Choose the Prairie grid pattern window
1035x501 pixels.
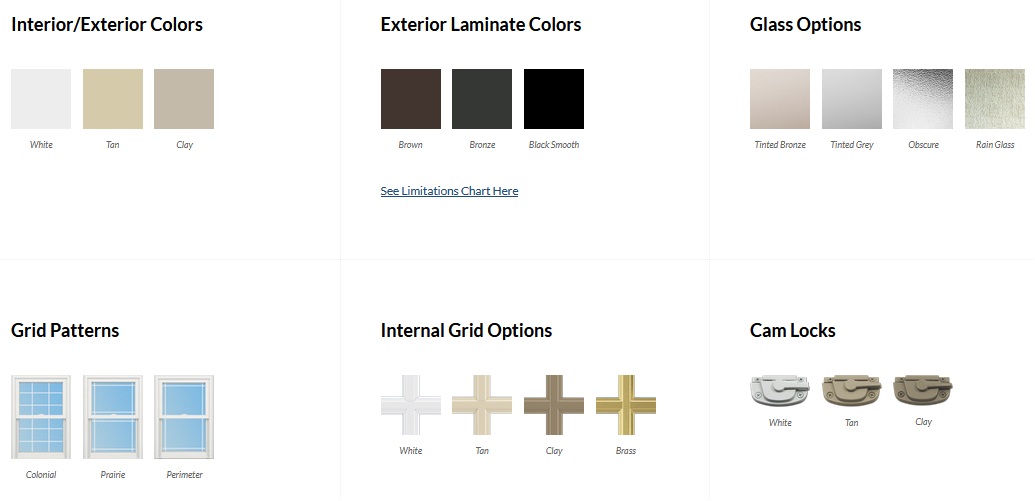(x=113, y=417)
